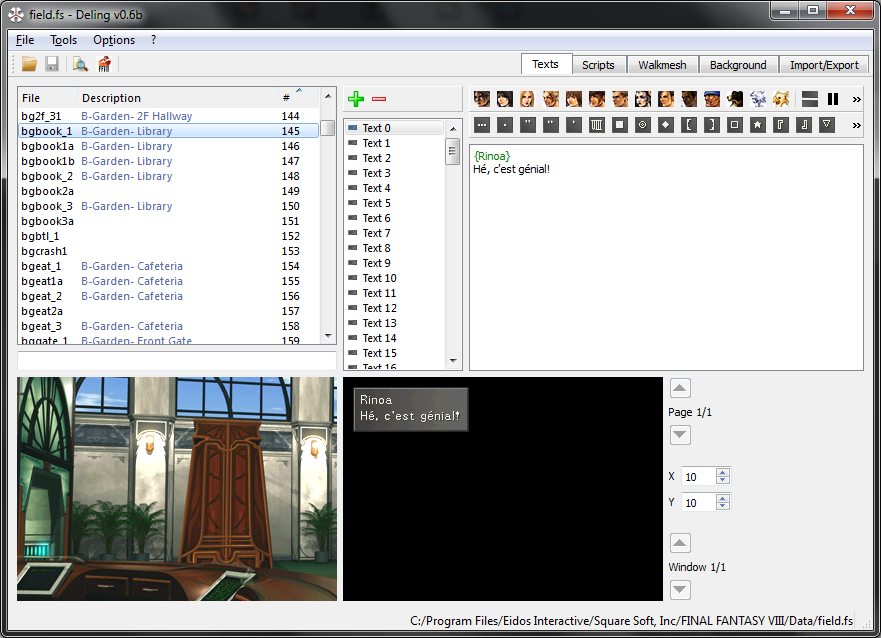
Task: Open a file with the folder icon
Action: 29,64
